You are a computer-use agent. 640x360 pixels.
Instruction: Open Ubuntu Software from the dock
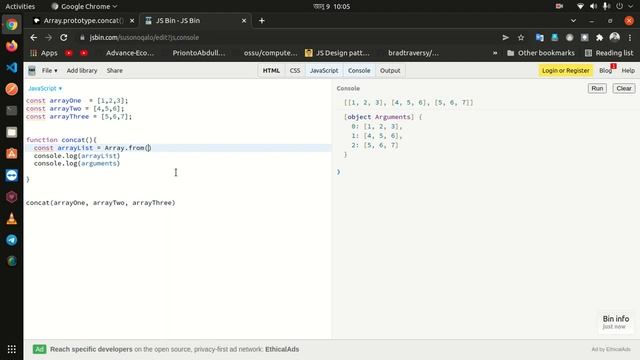tap(12, 153)
